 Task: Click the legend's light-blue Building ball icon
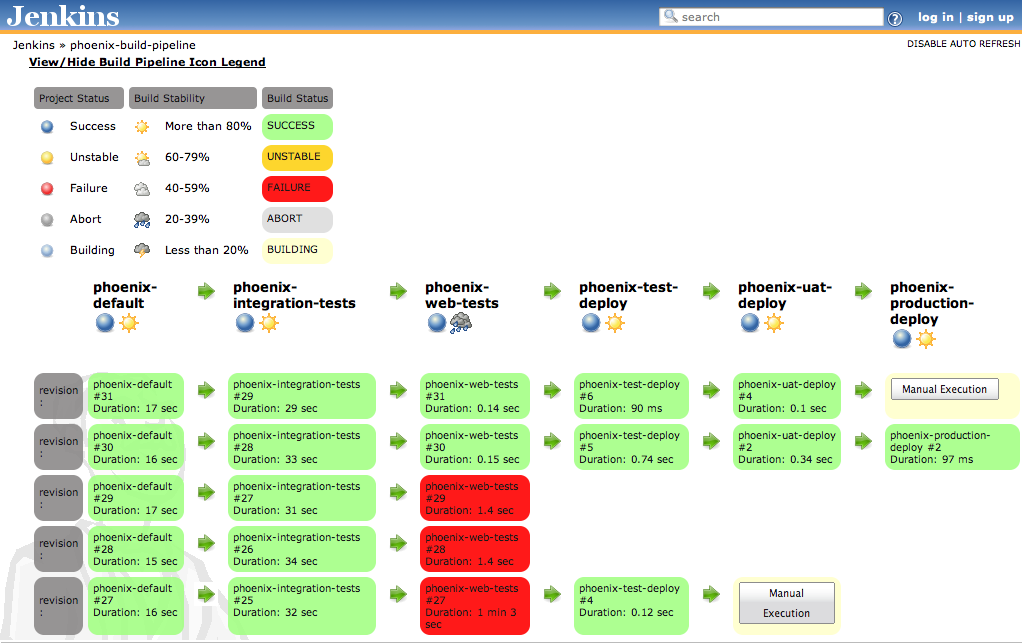click(x=47, y=251)
